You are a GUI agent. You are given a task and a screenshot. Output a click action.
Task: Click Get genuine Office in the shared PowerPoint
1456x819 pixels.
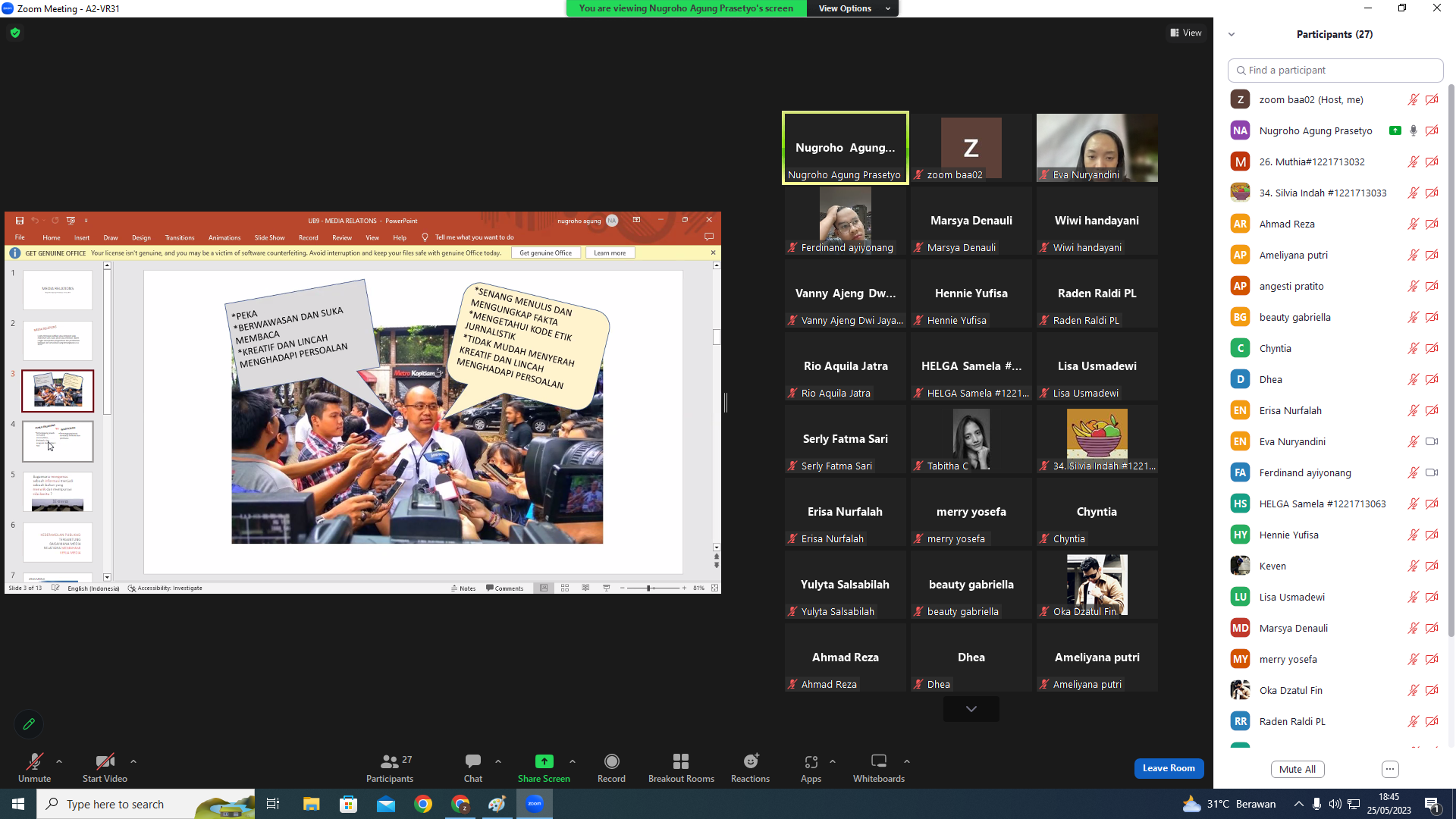(x=546, y=253)
